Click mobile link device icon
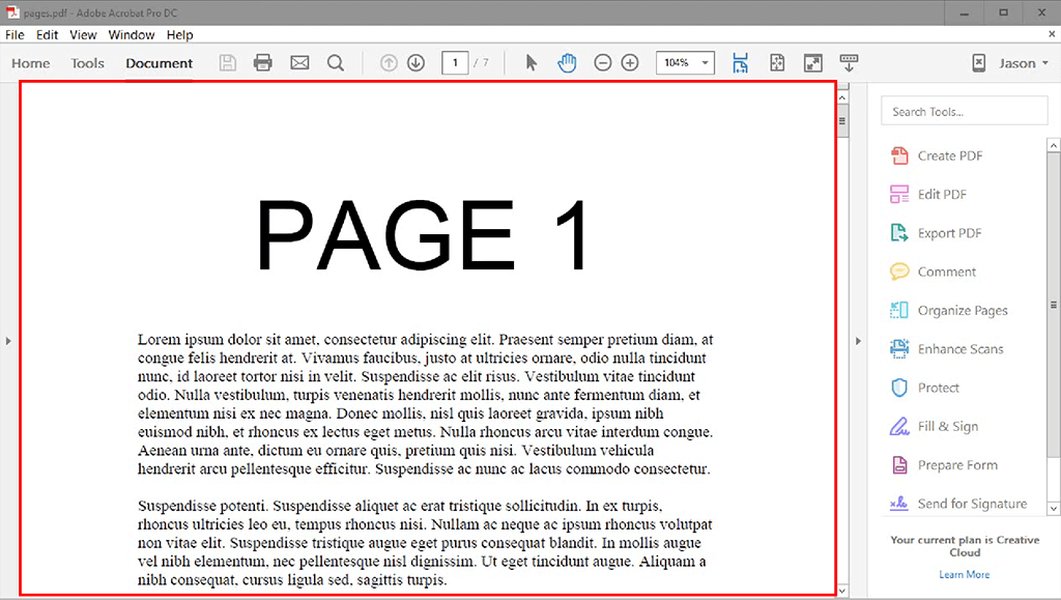 [x=978, y=63]
